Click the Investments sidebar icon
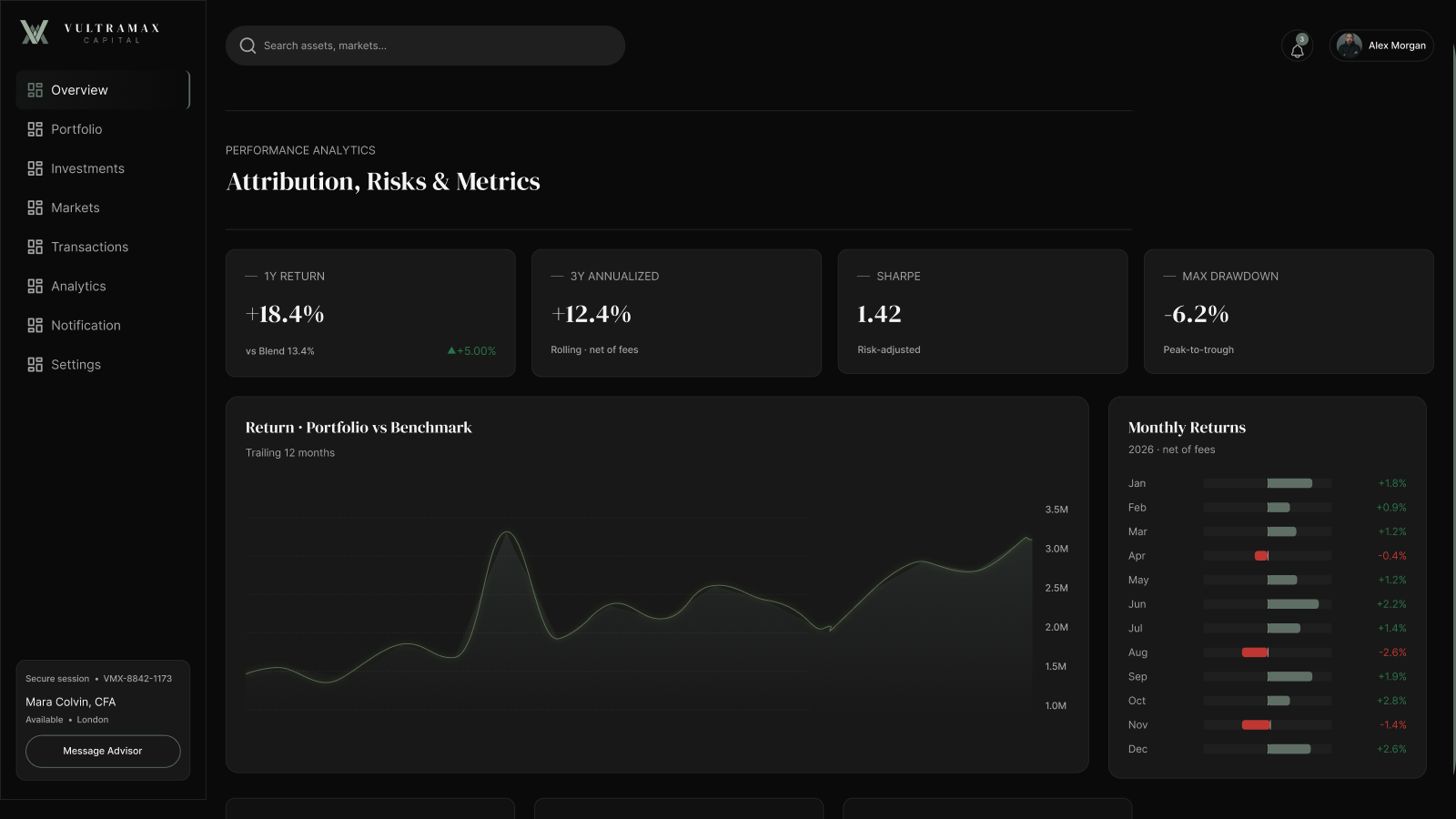The image size is (1456, 819). [x=35, y=168]
